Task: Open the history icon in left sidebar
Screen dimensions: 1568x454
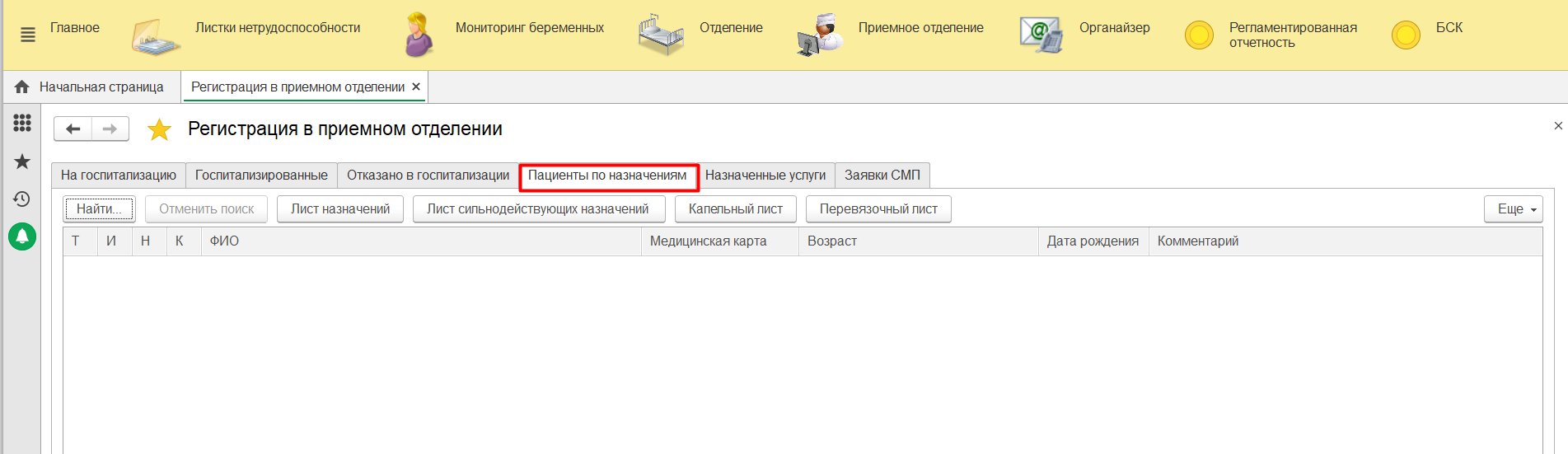Action: click(22, 199)
